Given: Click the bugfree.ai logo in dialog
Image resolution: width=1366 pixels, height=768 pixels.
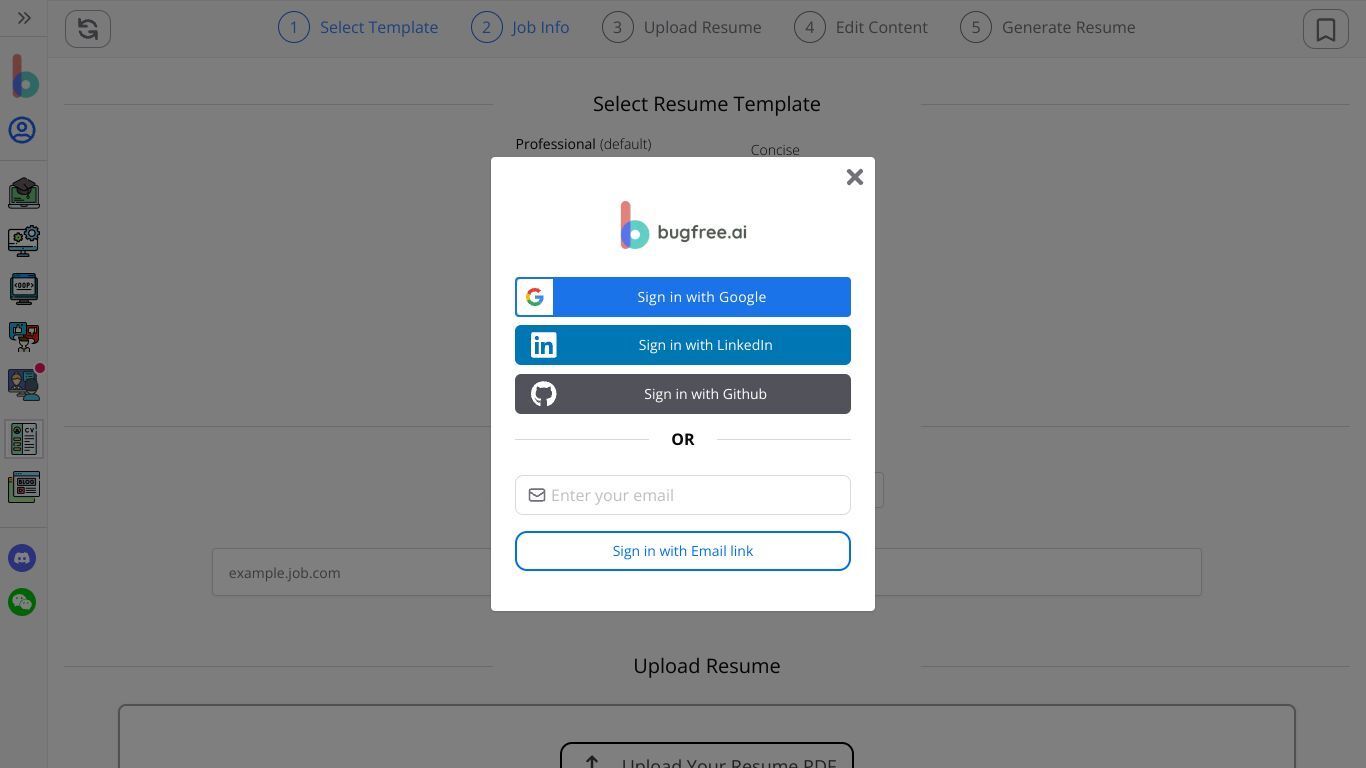Looking at the screenshot, I should (683, 226).
